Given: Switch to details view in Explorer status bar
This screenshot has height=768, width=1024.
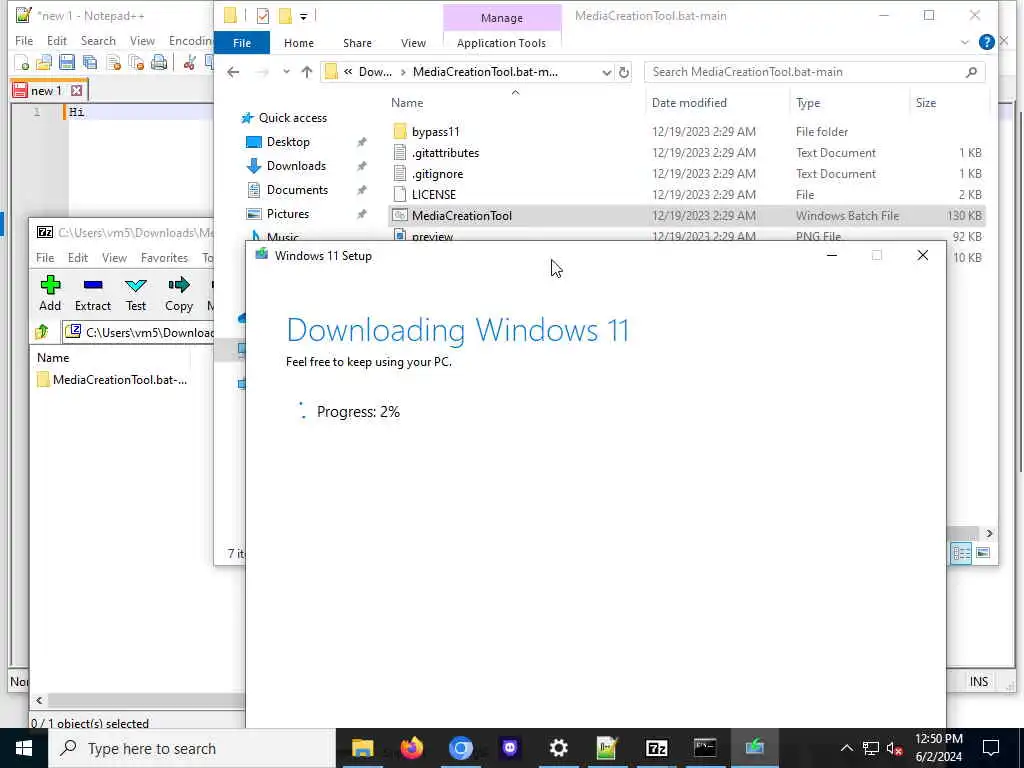Looking at the screenshot, I should coord(961,553).
